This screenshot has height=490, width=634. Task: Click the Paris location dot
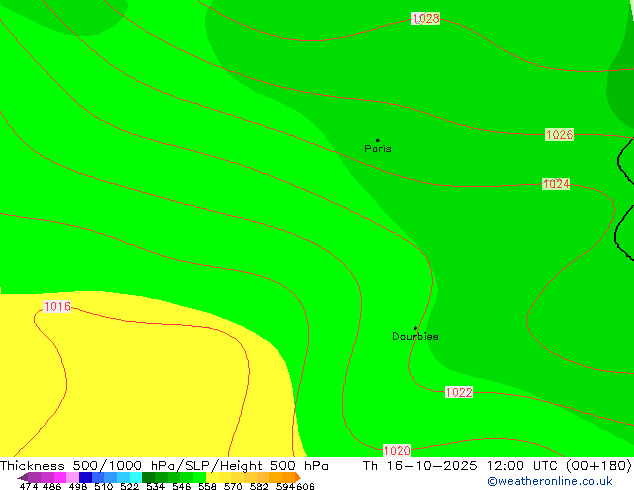[x=378, y=140]
